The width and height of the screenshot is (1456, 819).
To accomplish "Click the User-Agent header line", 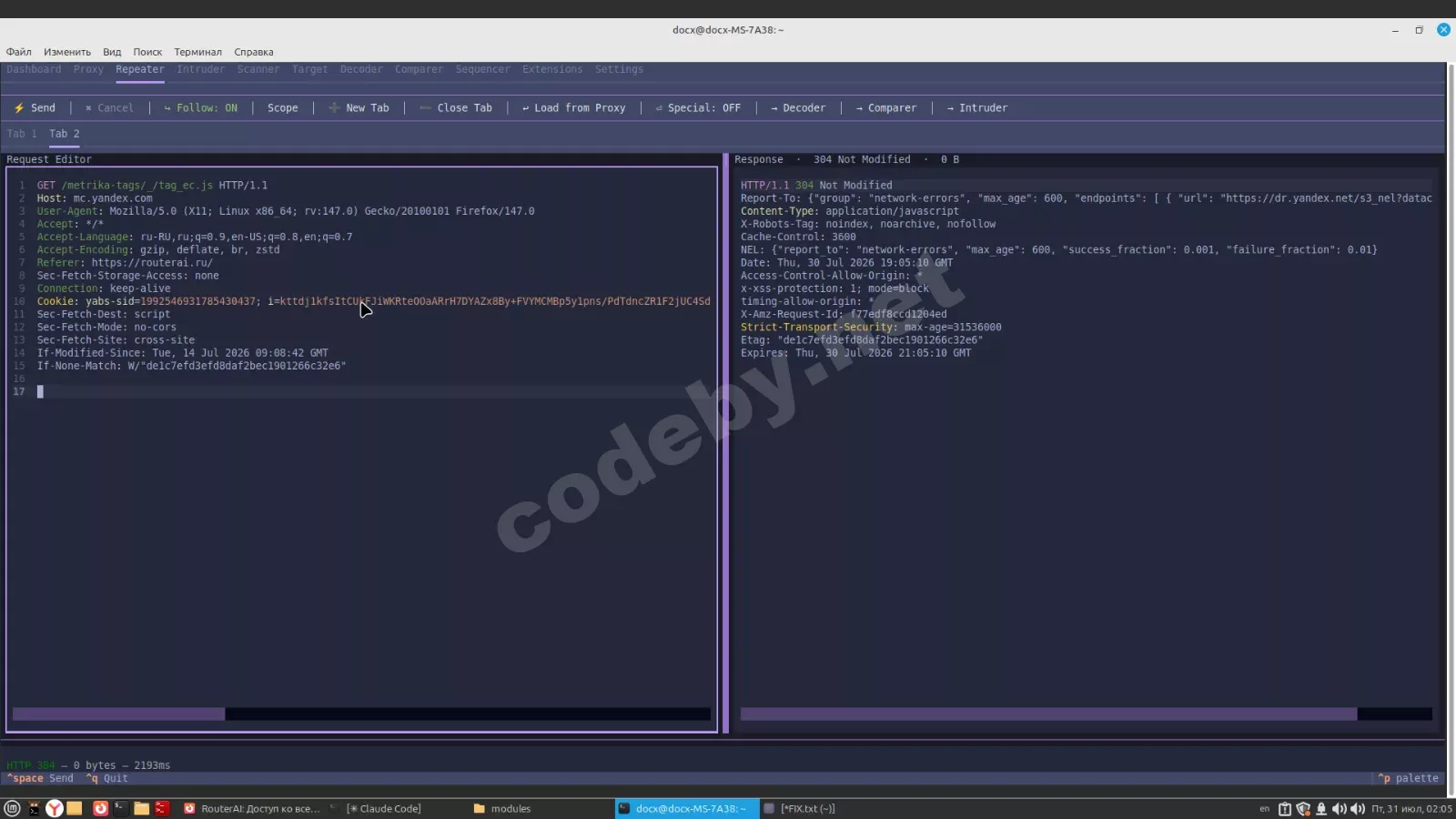I will [x=286, y=210].
